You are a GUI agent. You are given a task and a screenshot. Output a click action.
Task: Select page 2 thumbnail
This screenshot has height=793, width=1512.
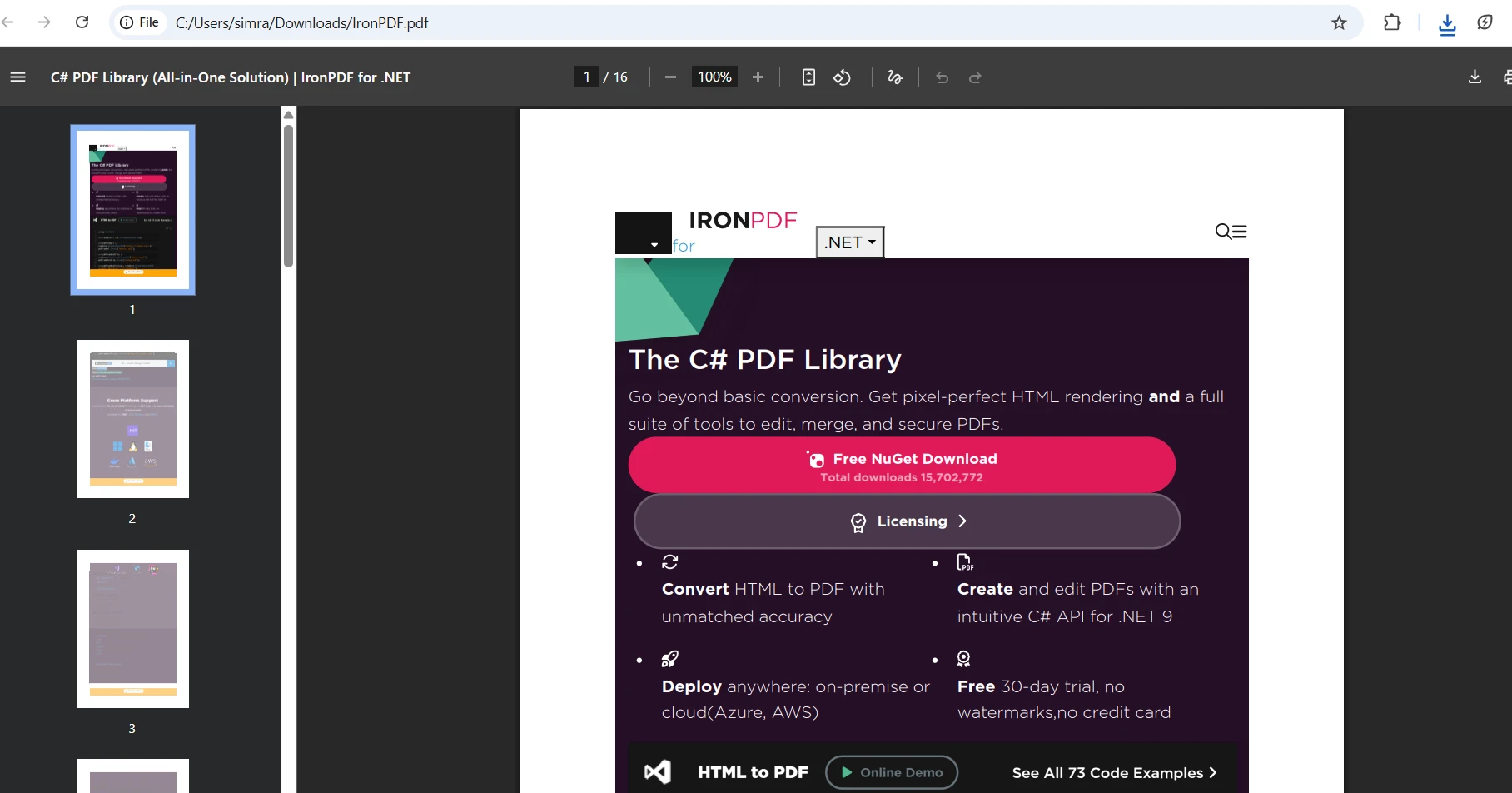point(132,419)
